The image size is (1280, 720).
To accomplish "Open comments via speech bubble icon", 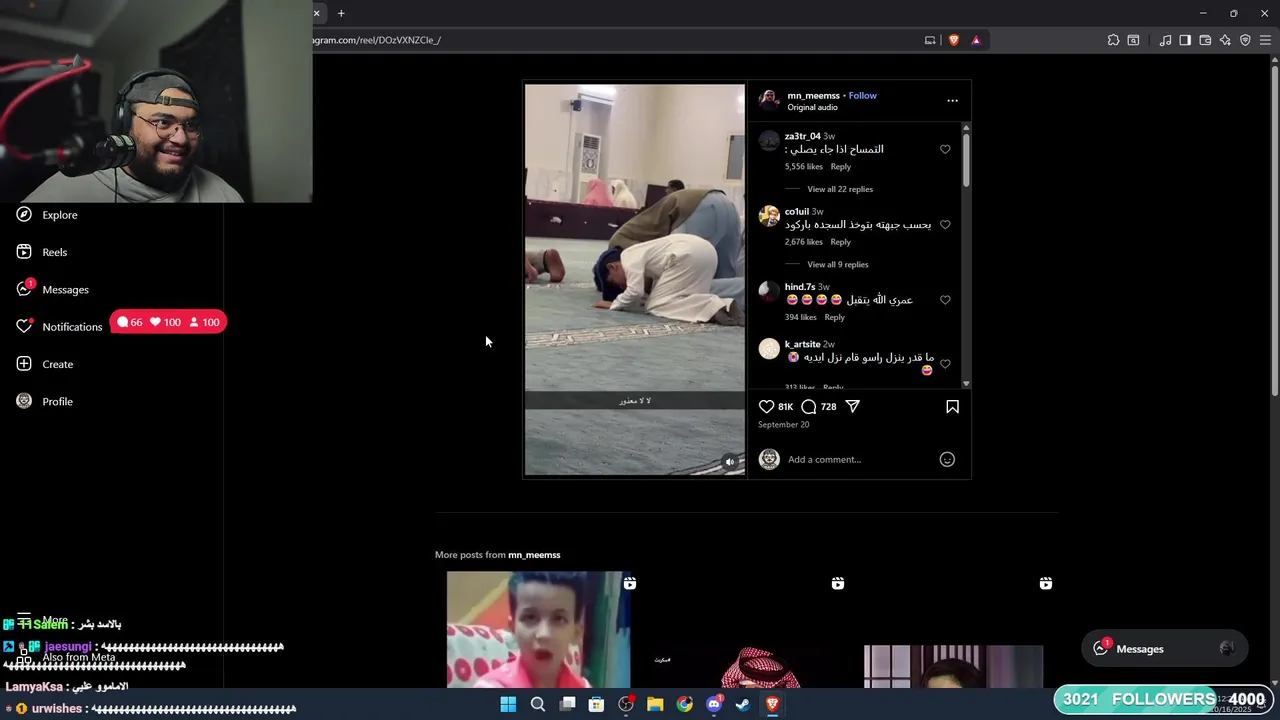I will coord(809,407).
